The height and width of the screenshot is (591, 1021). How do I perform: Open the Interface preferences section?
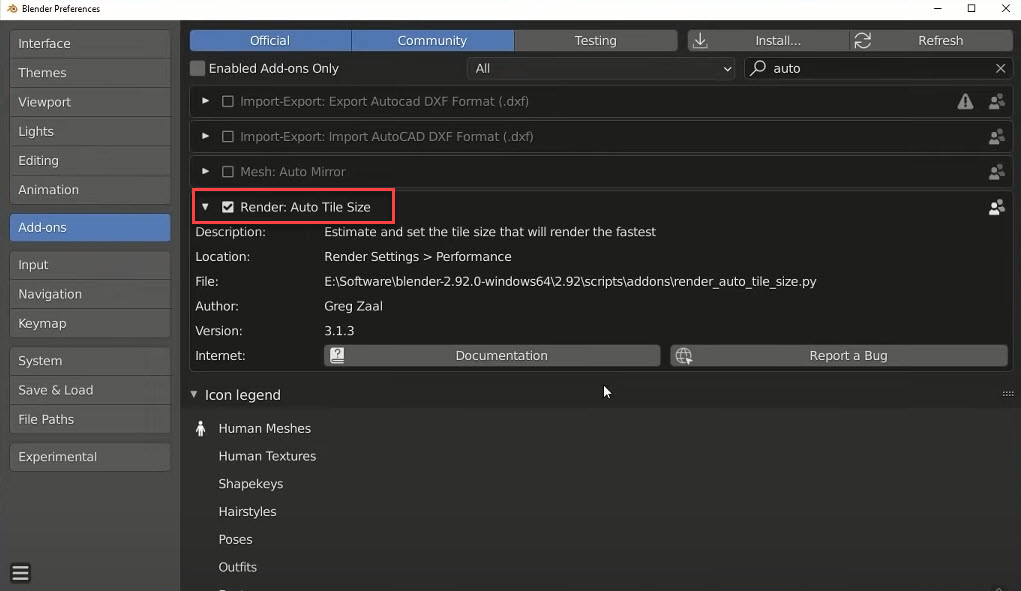coord(90,44)
